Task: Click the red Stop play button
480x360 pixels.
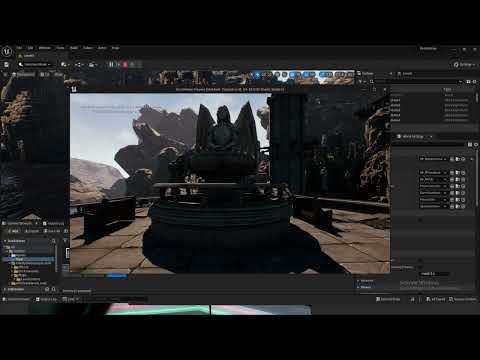Action: pyautogui.click(x=125, y=65)
